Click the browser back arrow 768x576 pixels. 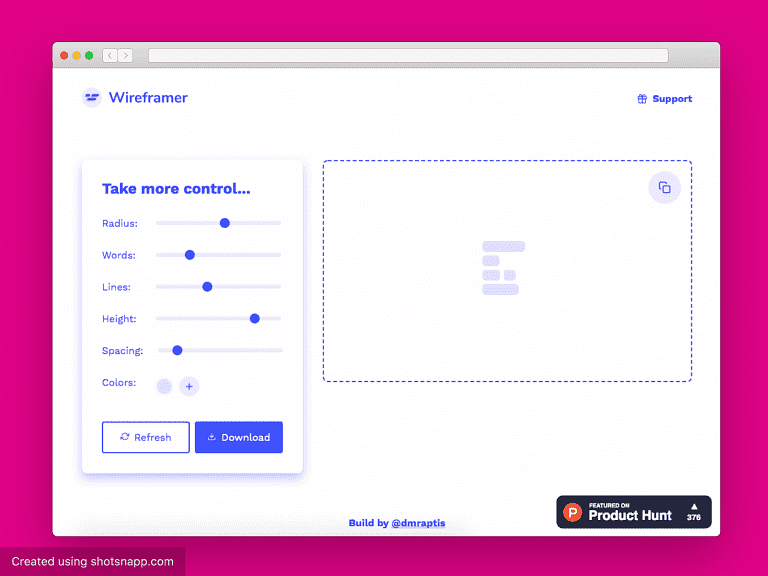pos(107,56)
